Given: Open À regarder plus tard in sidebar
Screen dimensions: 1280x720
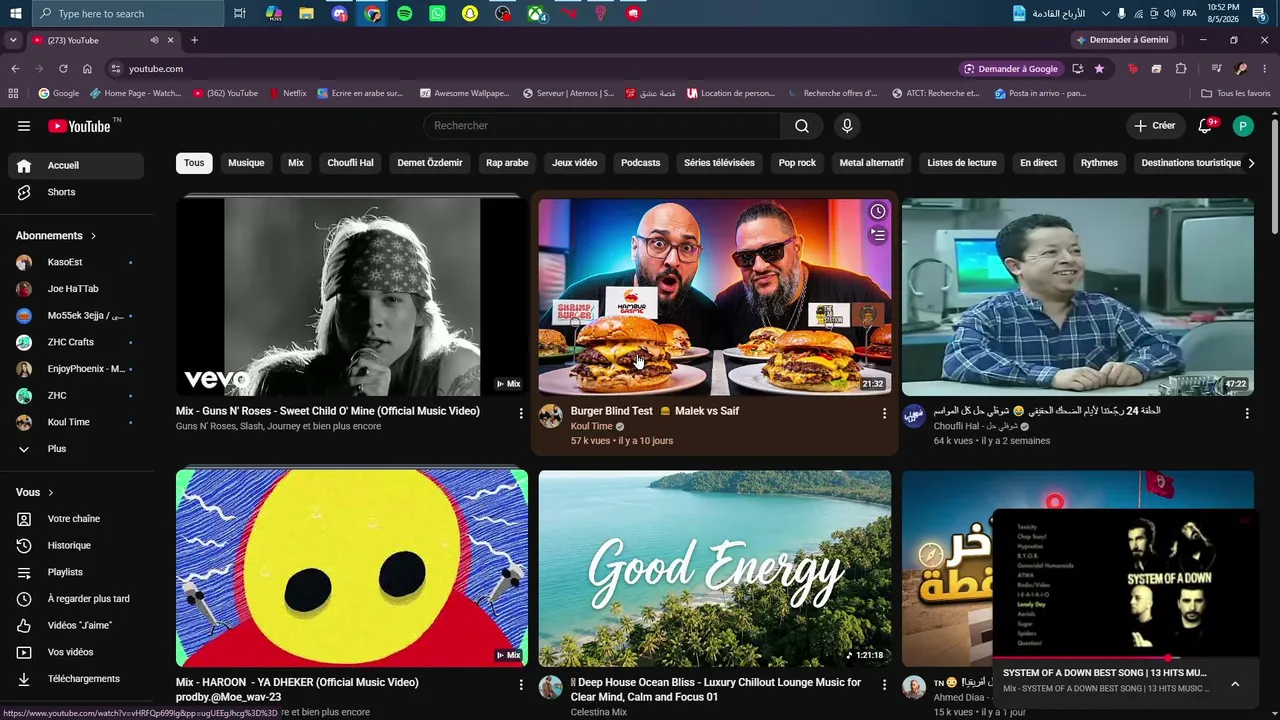Looking at the screenshot, I should [76, 599].
